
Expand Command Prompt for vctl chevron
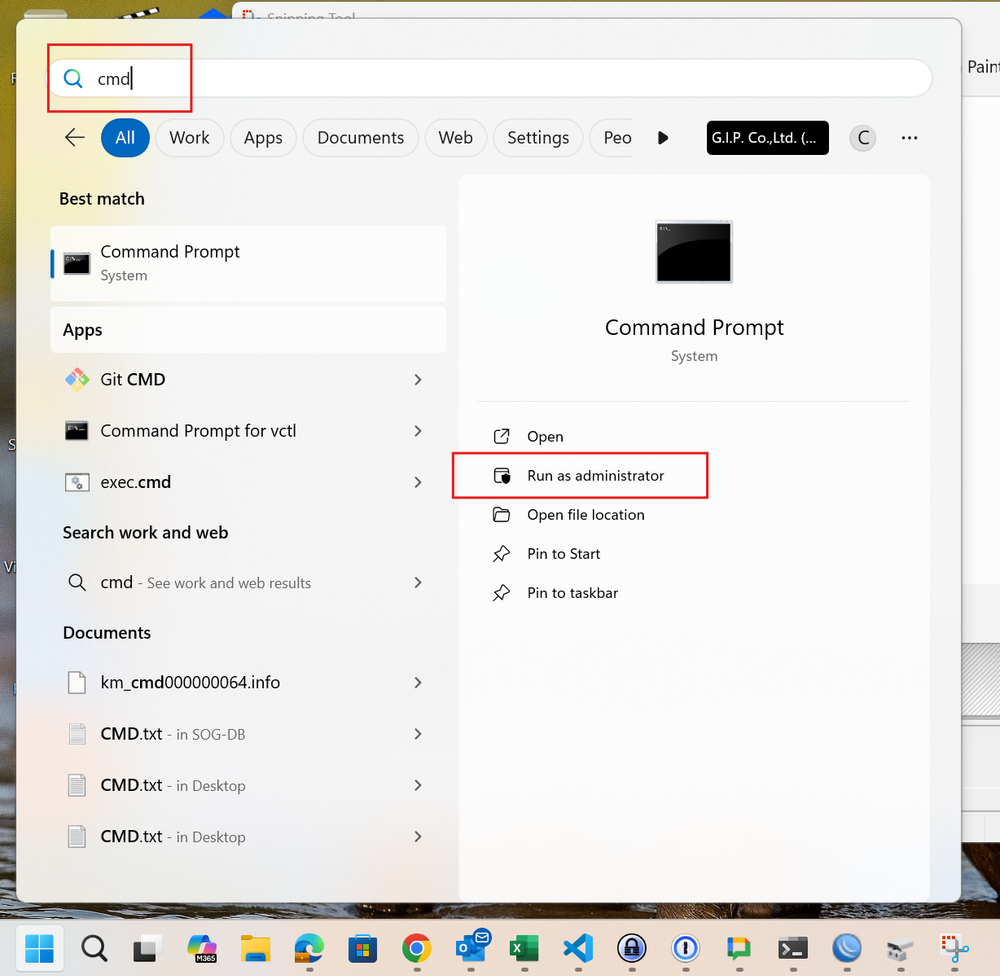pyautogui.click(x=418, y=431)
